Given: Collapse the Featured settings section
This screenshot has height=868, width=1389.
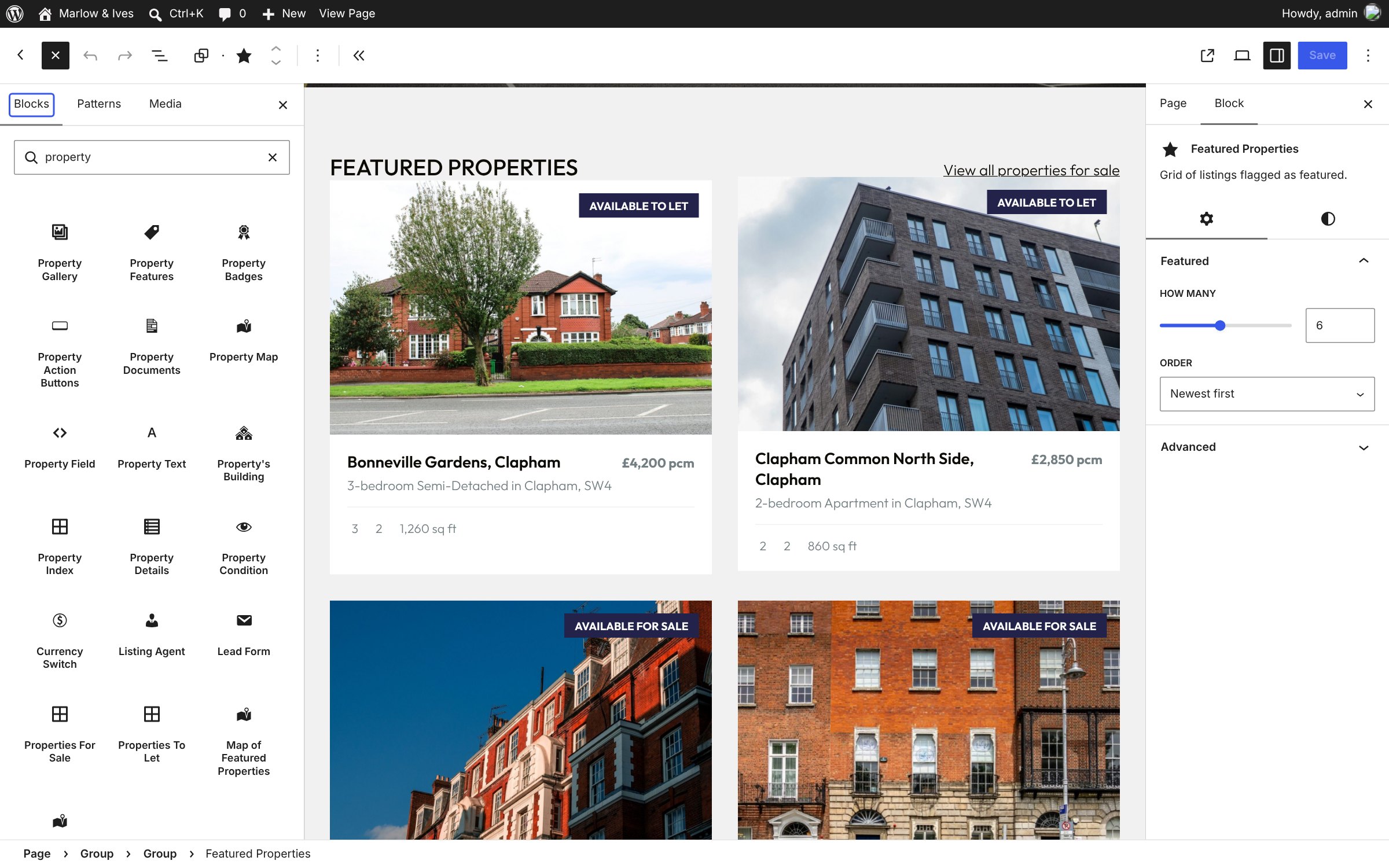Looking at the screenshot, I should tap(1267, 261).
